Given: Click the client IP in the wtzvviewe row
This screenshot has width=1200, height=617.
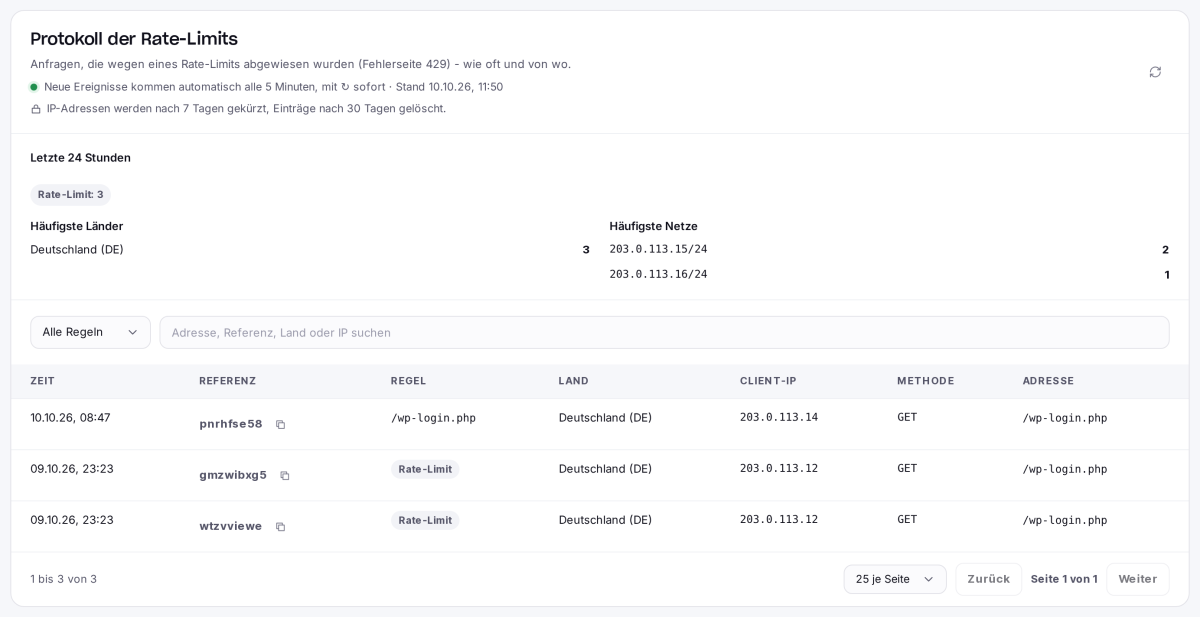Looking at the screenshot, I should click(x=779, y=519).
